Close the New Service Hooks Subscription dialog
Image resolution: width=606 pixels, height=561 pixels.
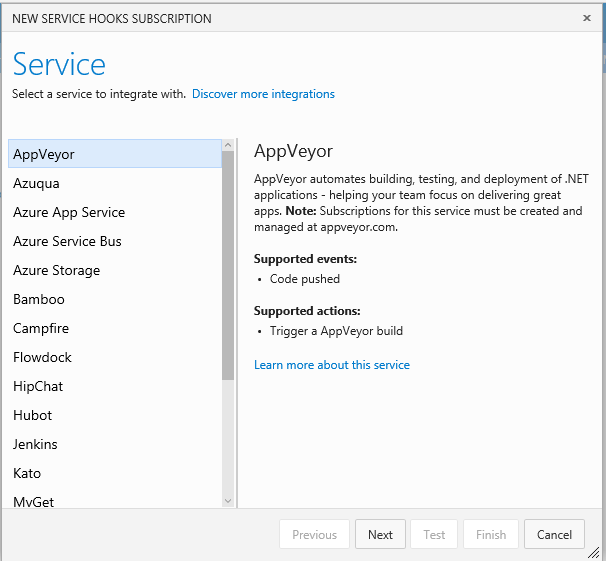587,18
